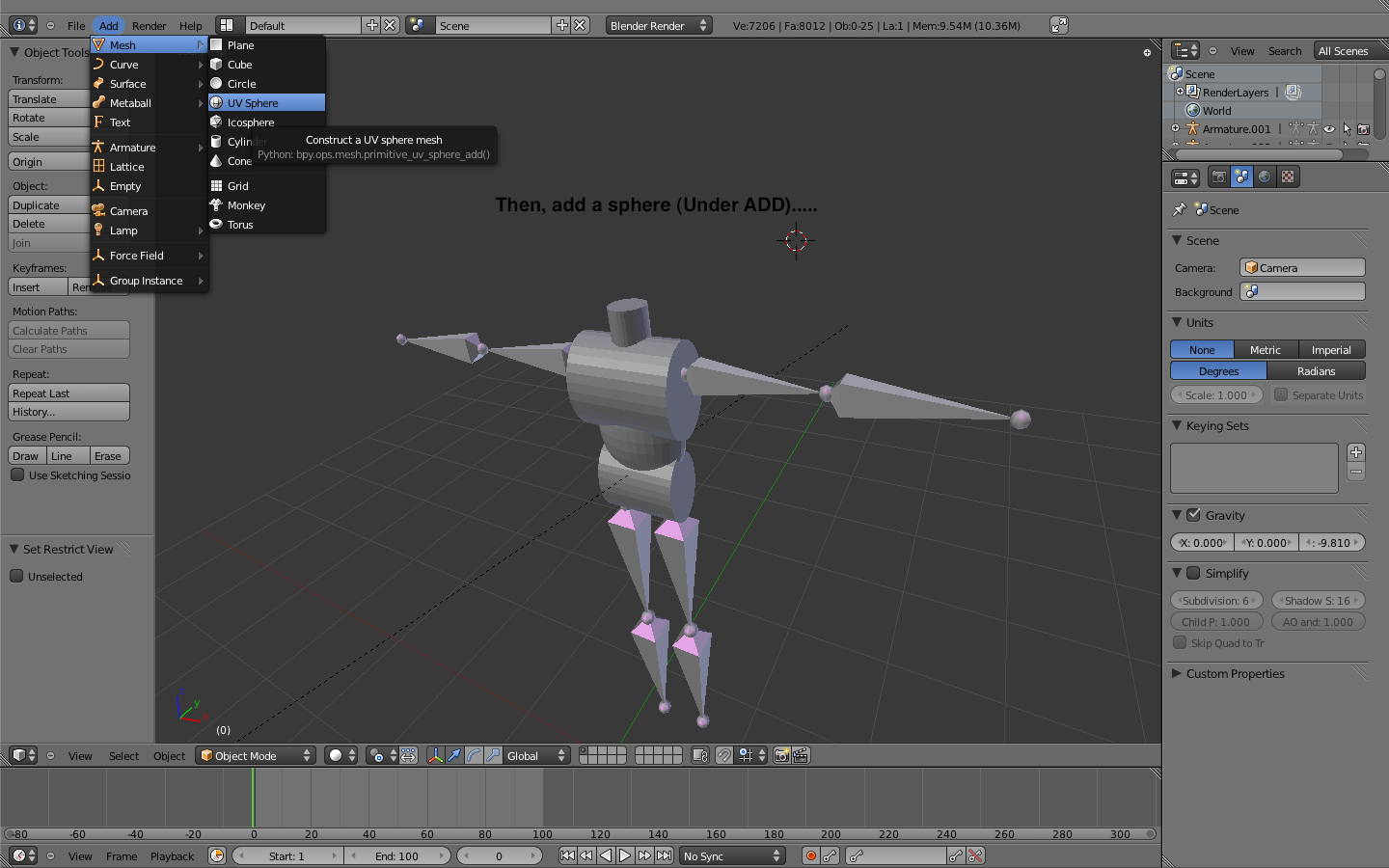Click the render OpenGL camera icon in viewport header
The height and width of the screenshot is (868, 1389).
pyautogui.click(x=781, y=756)
